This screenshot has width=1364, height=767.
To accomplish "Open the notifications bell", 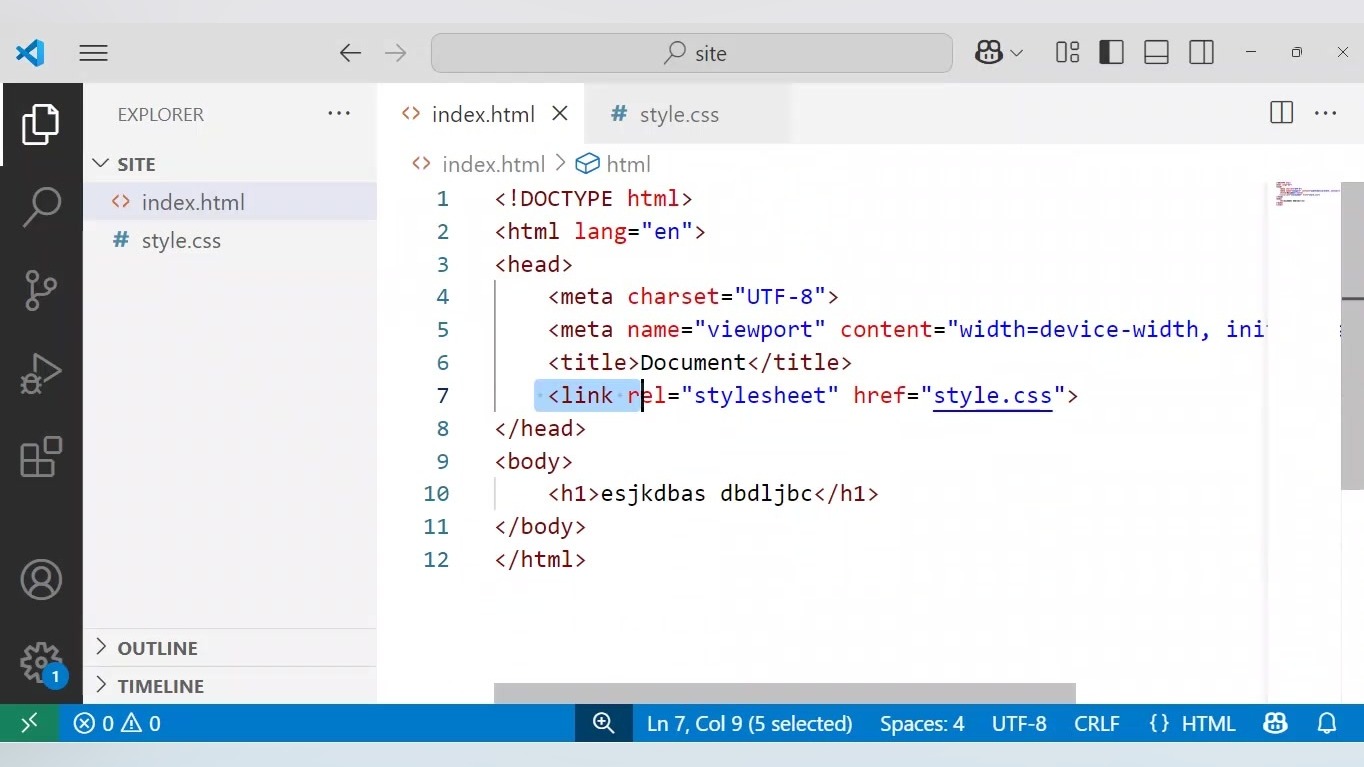I will (1327, 723).
